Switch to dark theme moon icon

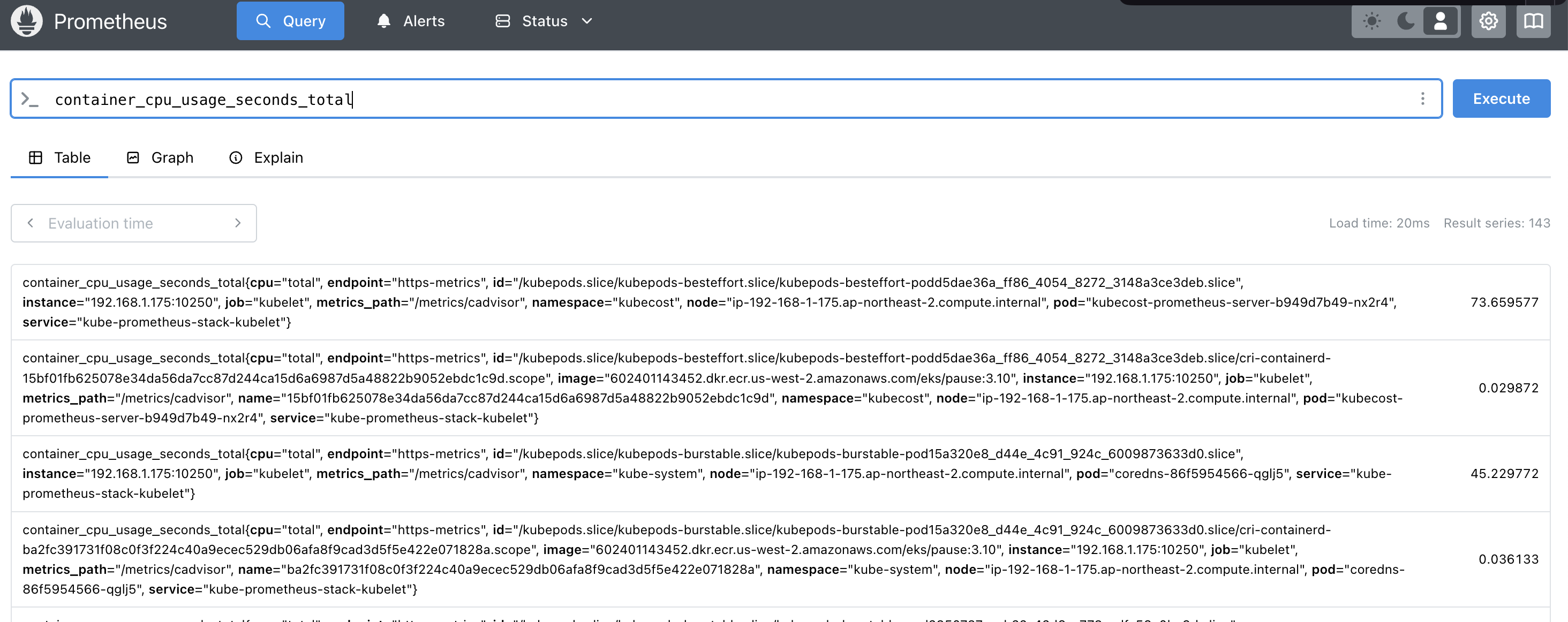[x=1406, y=21]
